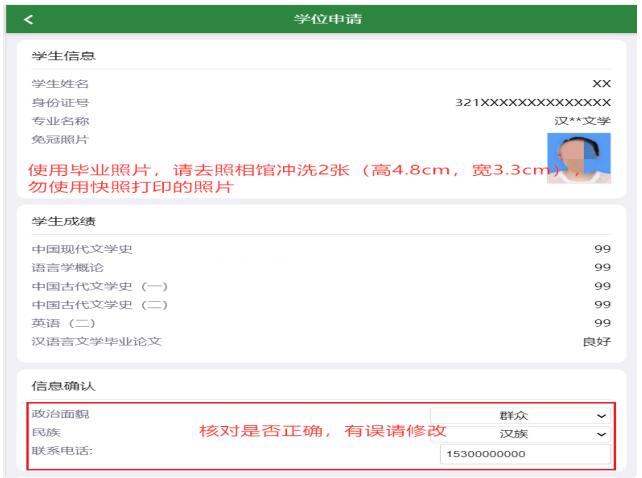Go back using the top-left arrow

click(x=27, y=19)
